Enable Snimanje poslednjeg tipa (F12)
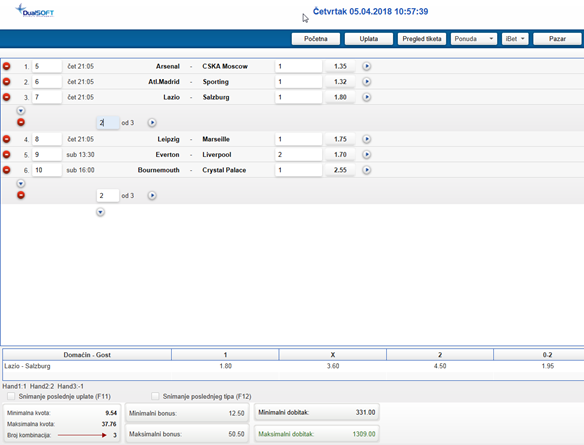Screen dimensions: 584x445 (155, 396)
